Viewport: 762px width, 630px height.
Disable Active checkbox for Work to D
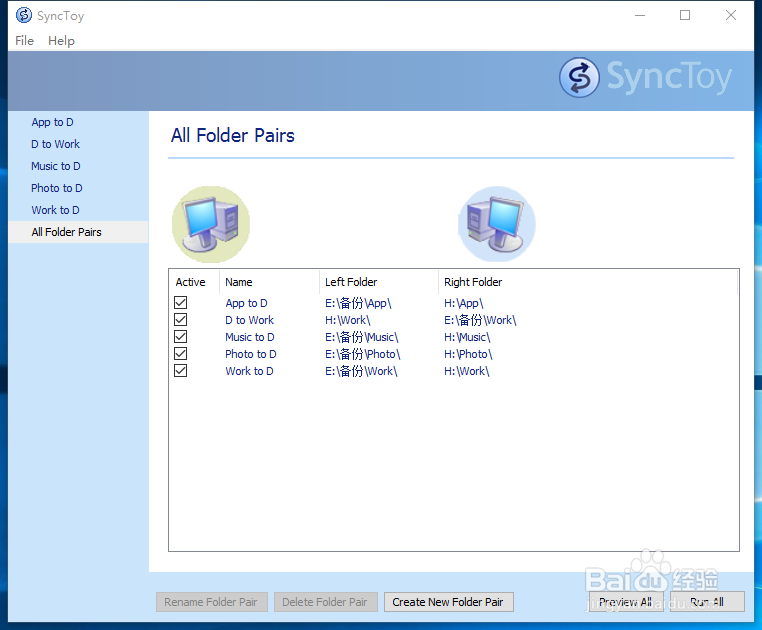point(180,370)
